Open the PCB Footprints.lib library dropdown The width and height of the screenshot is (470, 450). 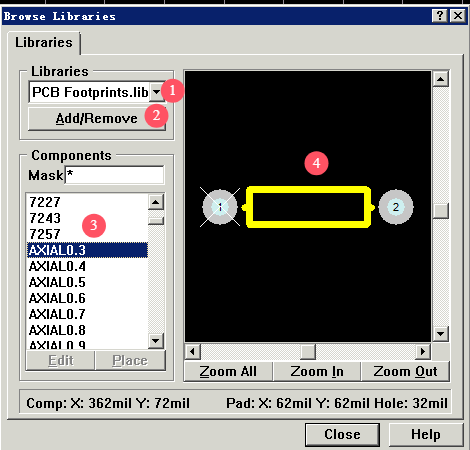(x=156, y=92)
